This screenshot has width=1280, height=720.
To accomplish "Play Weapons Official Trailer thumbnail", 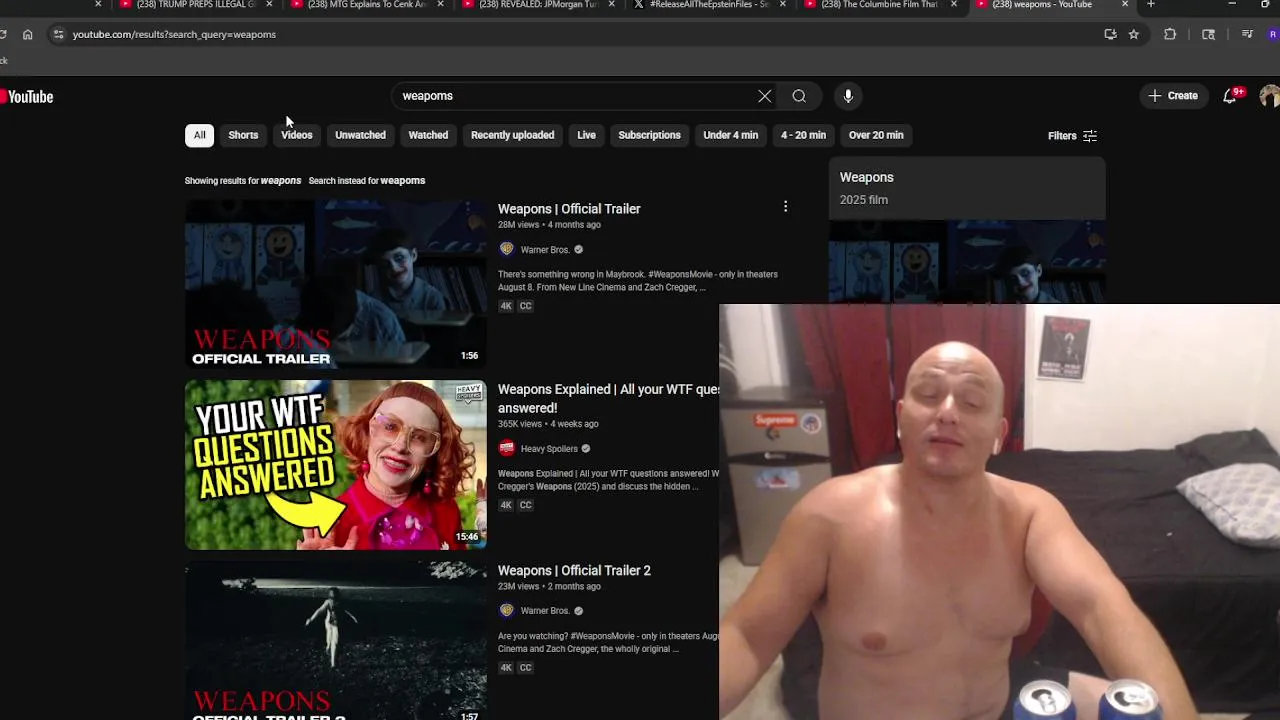I will coord(335,284).
